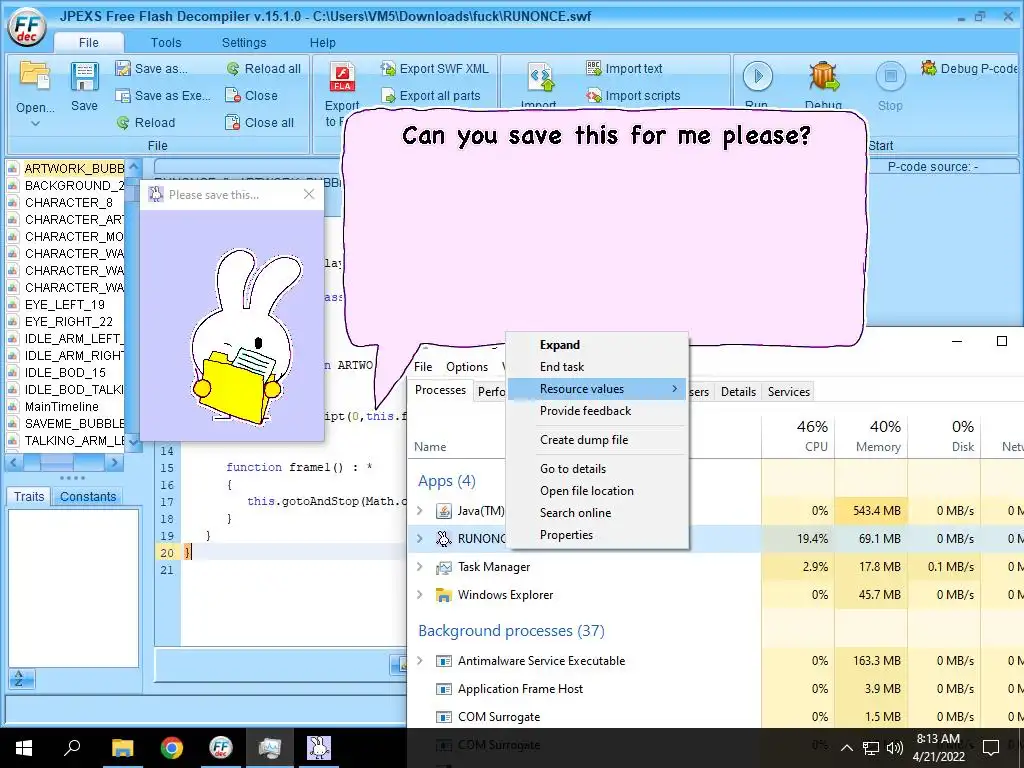Click Import text in ribbon
This screenshot has height=768, width=1024.
pyautogui.click(x=624, y=69)
